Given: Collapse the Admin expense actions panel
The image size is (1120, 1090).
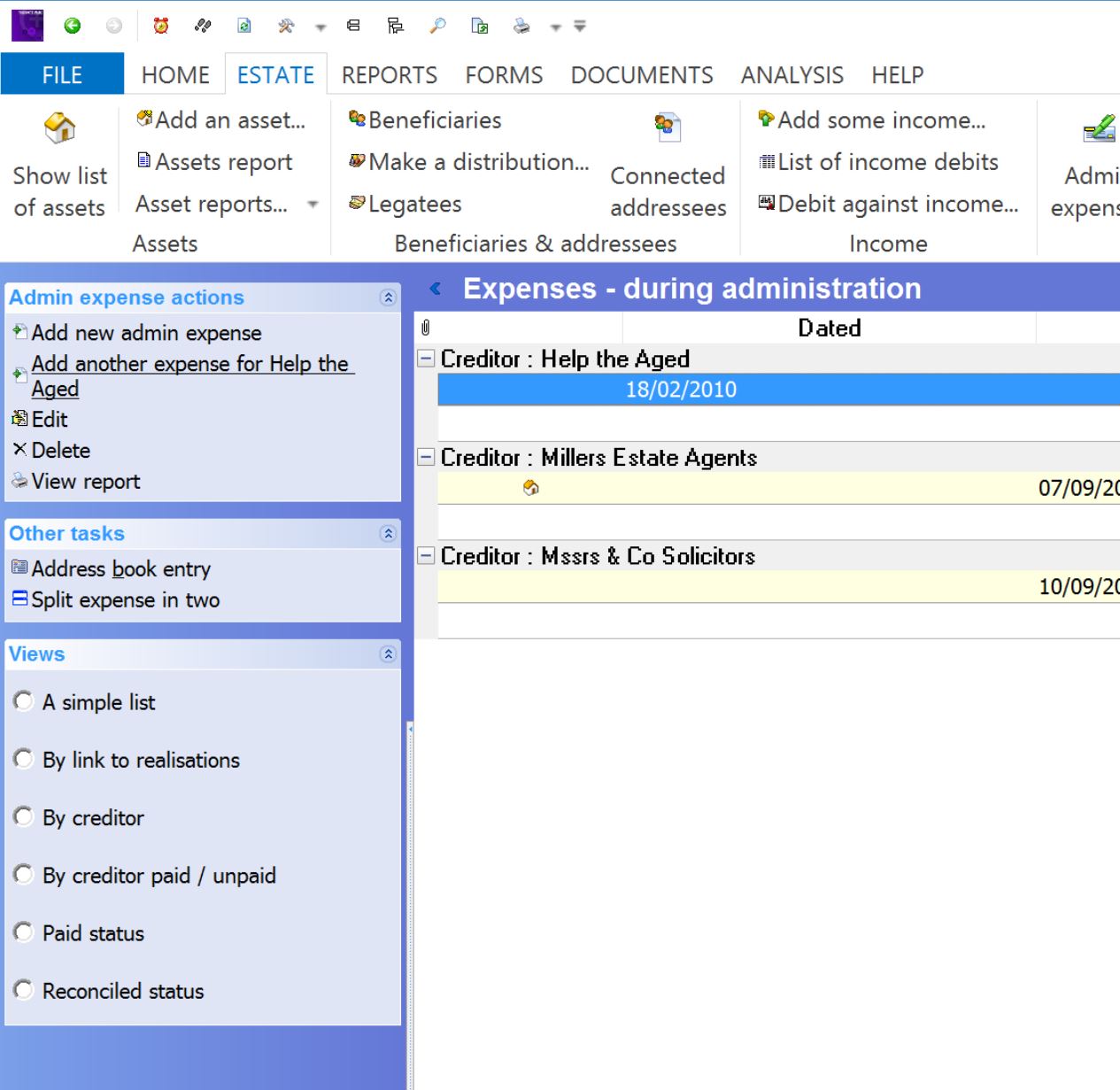Looking at the screenshot, I should tap(387, 298).
